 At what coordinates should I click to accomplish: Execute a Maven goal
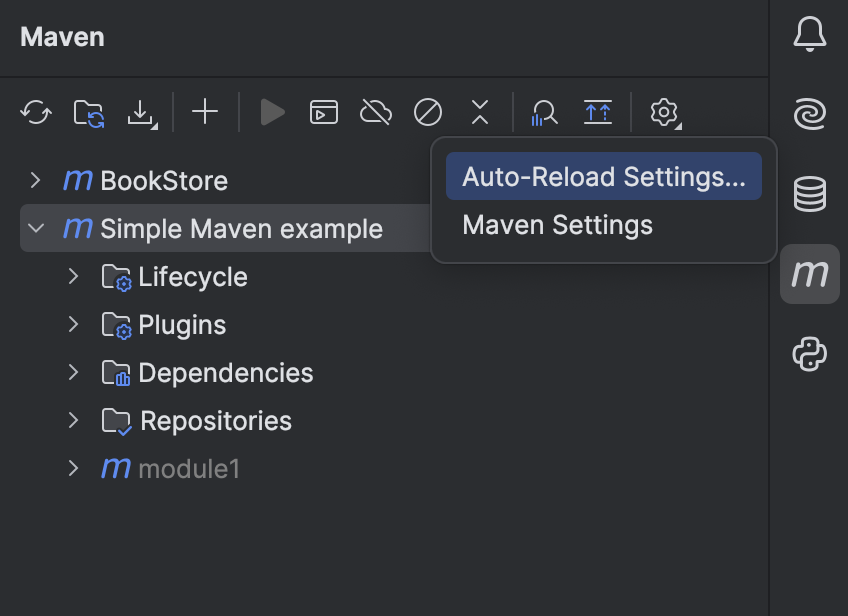[x=323, y=112]
